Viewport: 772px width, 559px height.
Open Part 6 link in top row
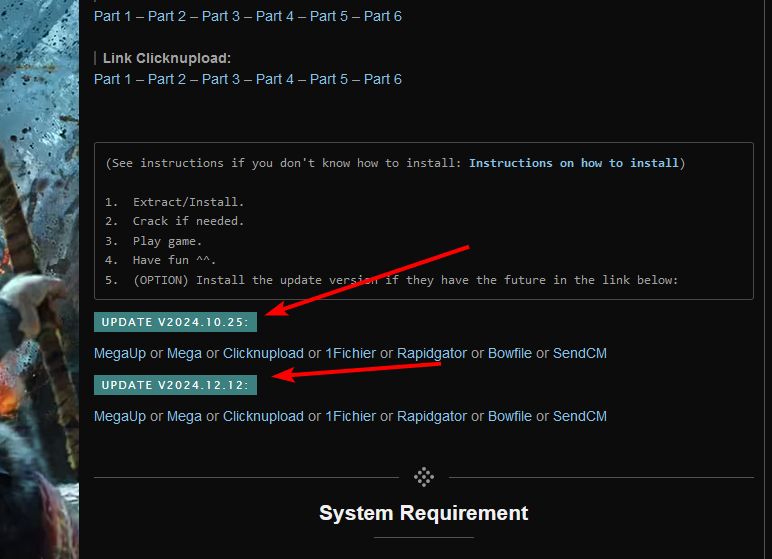(383, 16)
